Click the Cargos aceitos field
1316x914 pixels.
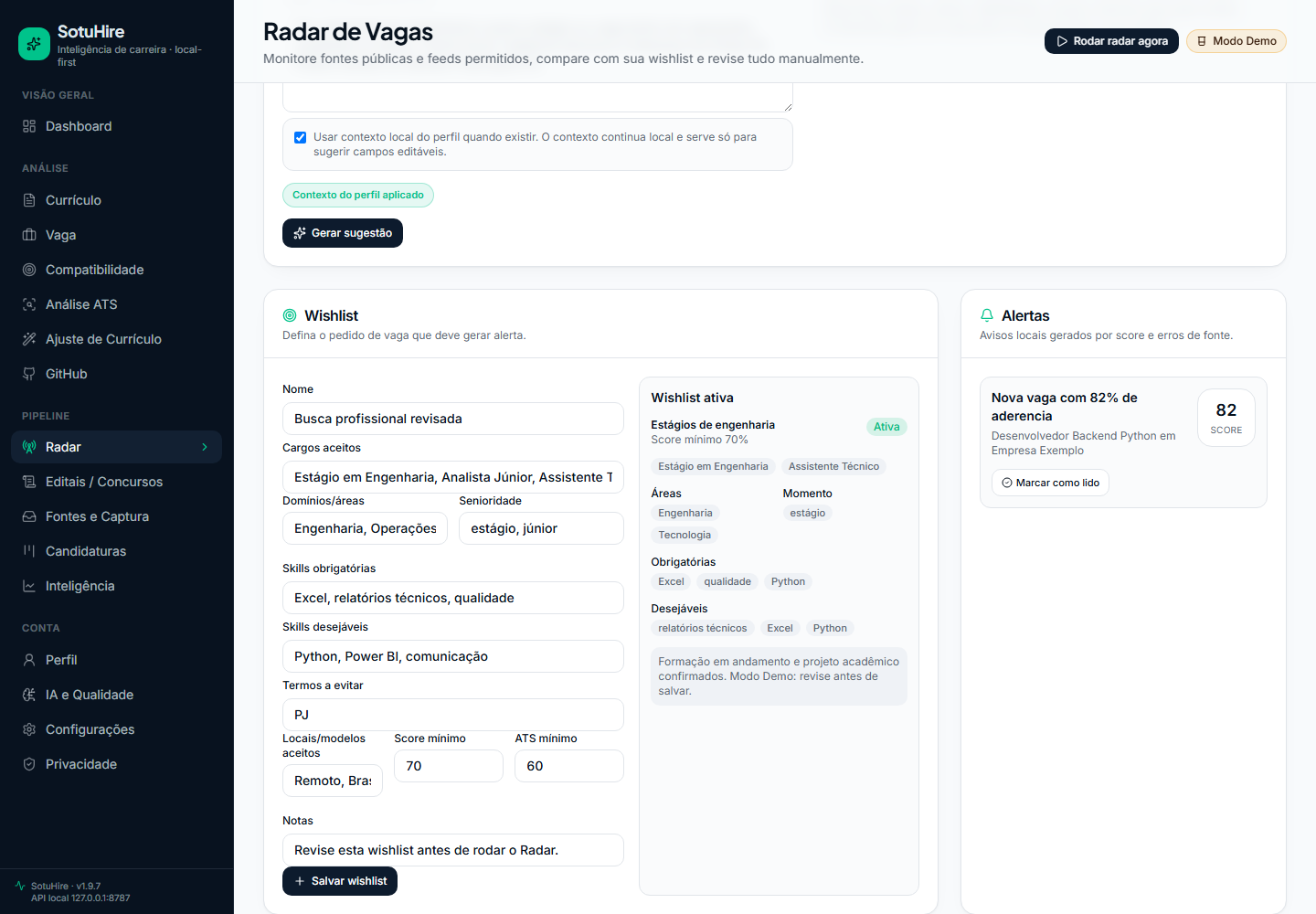[453, 477]
